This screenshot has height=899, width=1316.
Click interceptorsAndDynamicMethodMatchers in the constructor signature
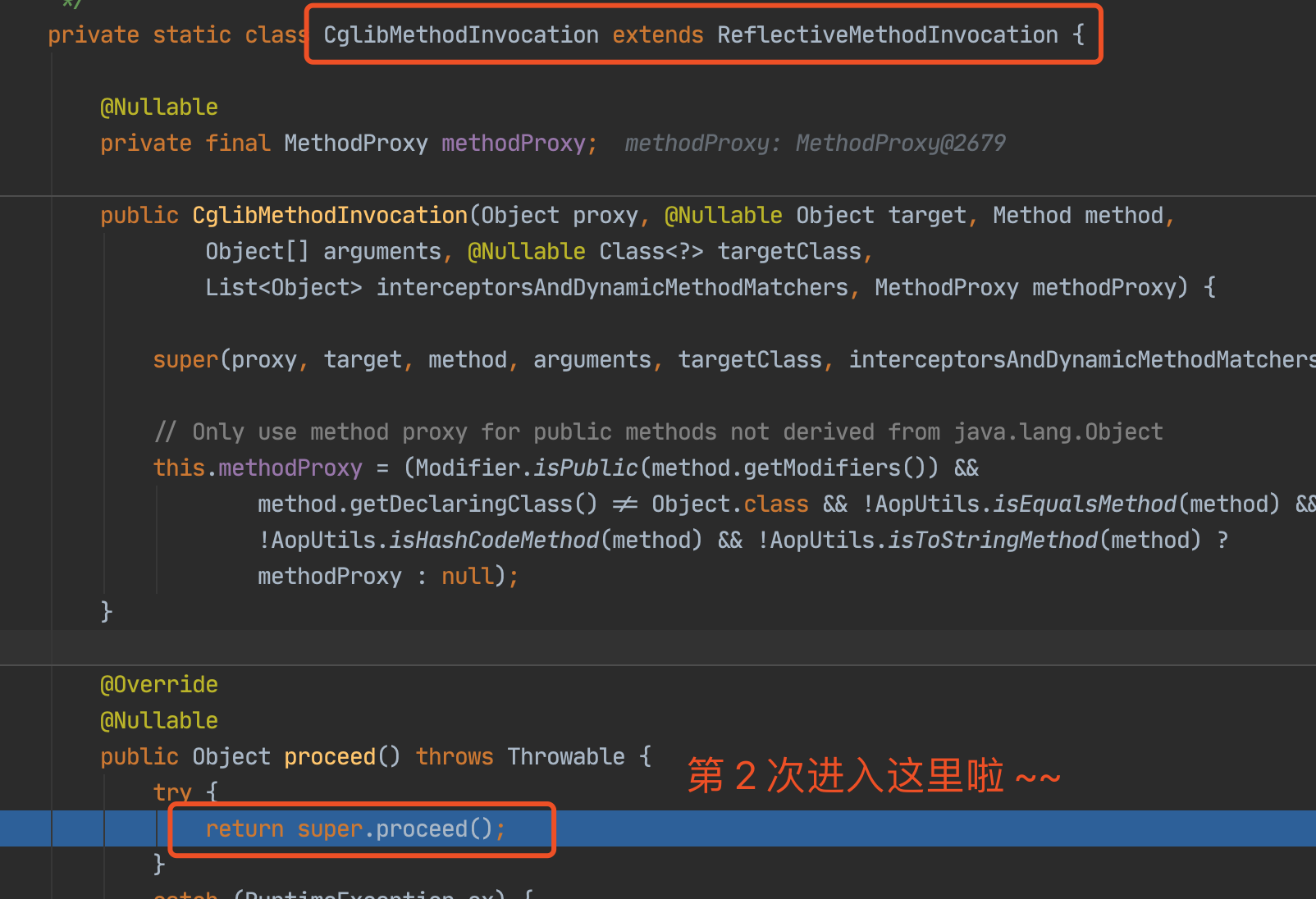pyautogui.click(x=612, y=287)
